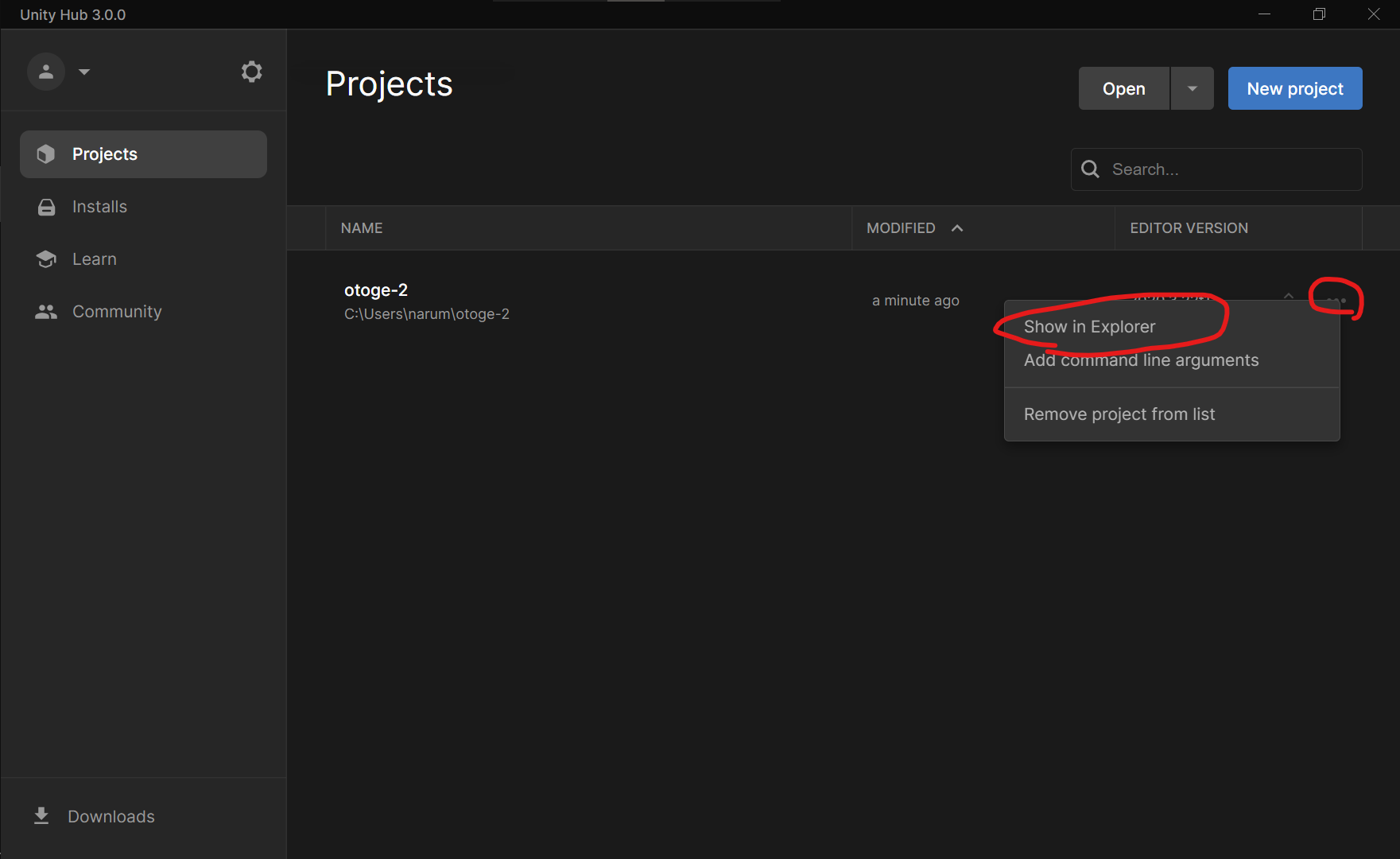Select the Community people icon

(45, 311)
